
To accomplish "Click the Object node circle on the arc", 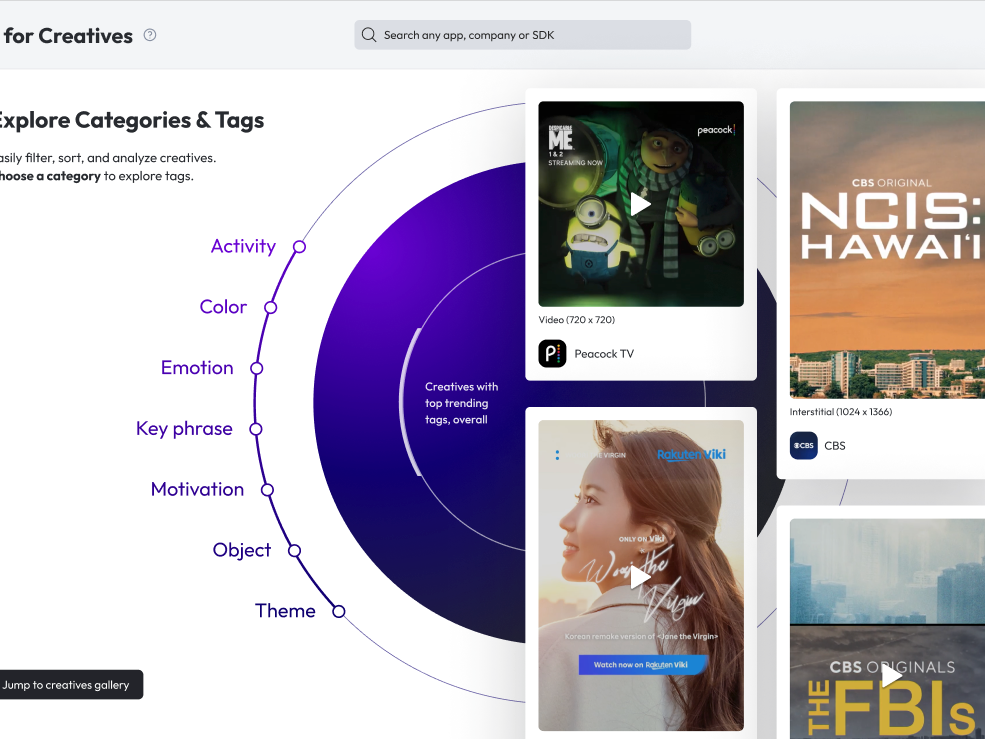I will pos(295,551).
